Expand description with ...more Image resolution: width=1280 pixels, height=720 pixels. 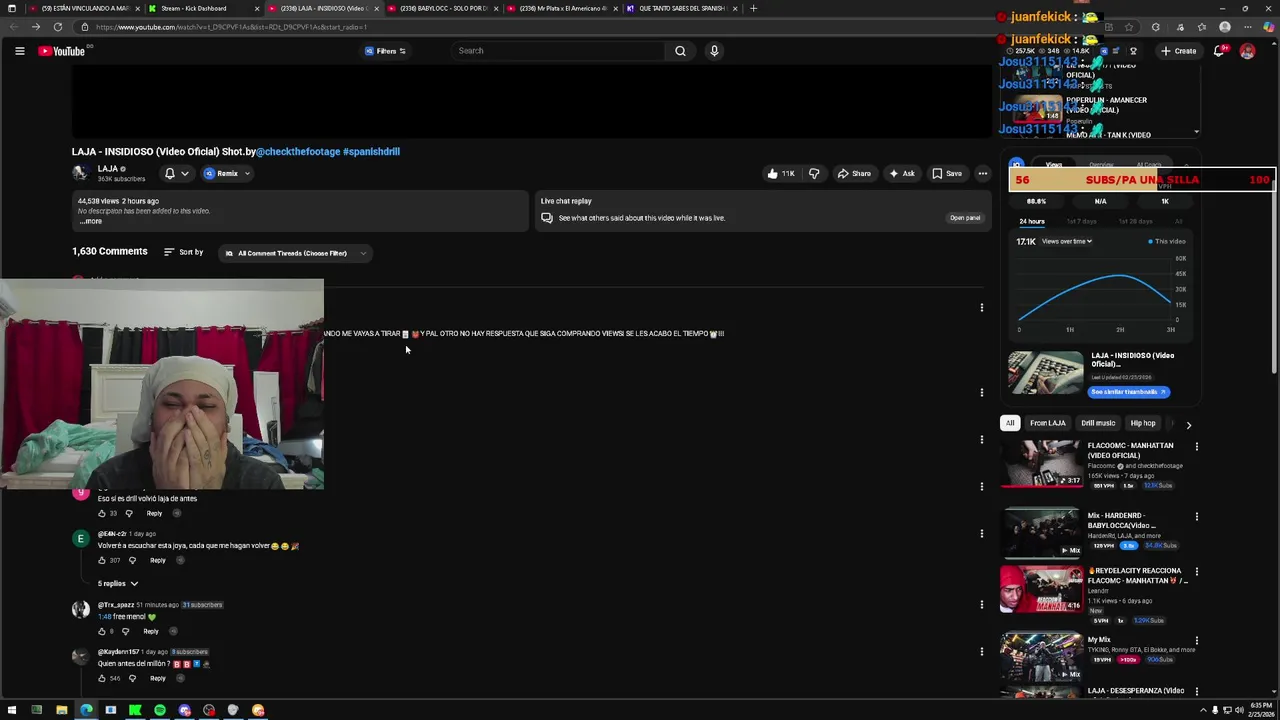(90, 221)
